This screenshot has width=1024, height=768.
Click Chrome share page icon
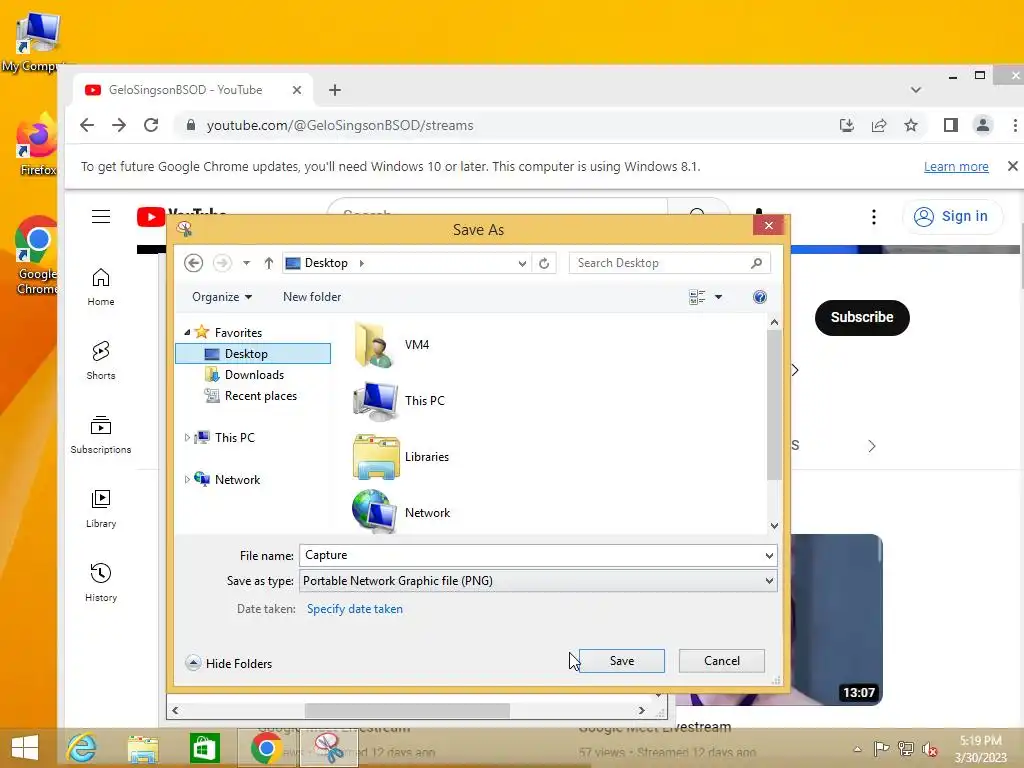coord(879,125)
